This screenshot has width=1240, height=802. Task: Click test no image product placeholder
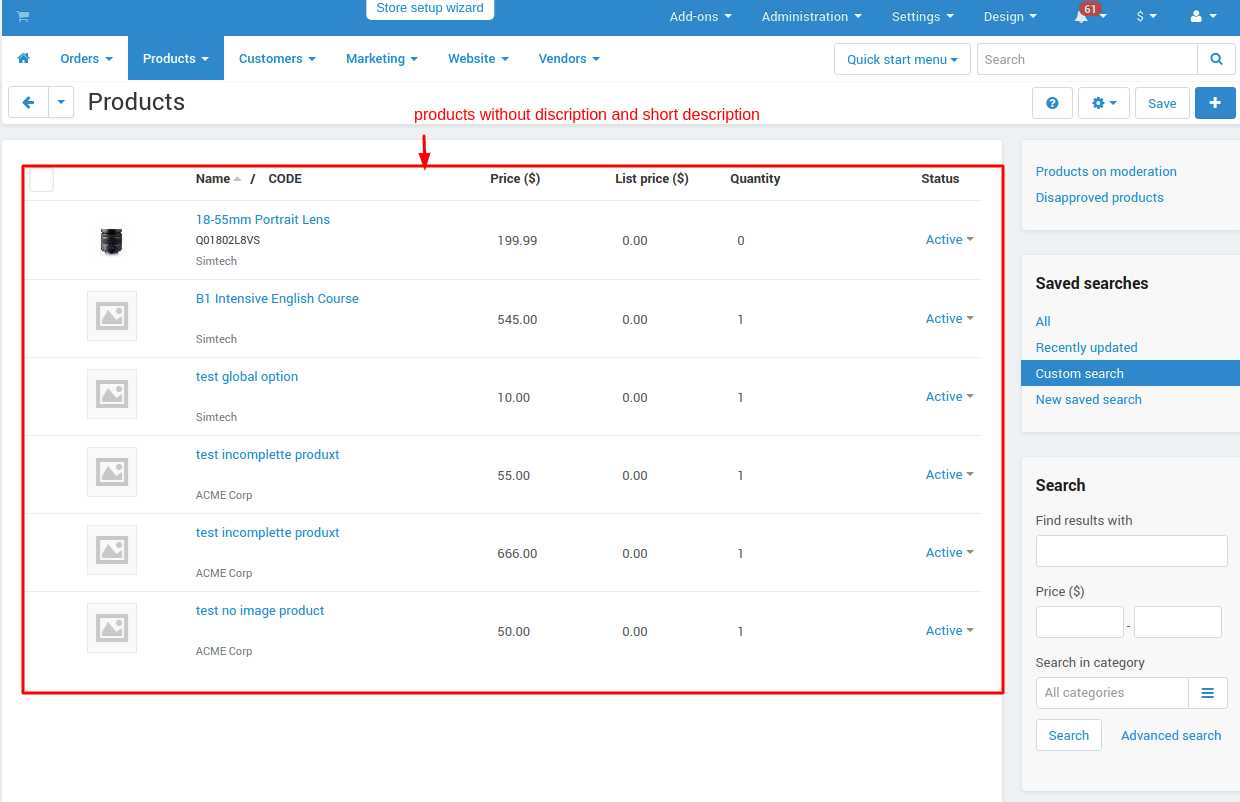[112, 628]
